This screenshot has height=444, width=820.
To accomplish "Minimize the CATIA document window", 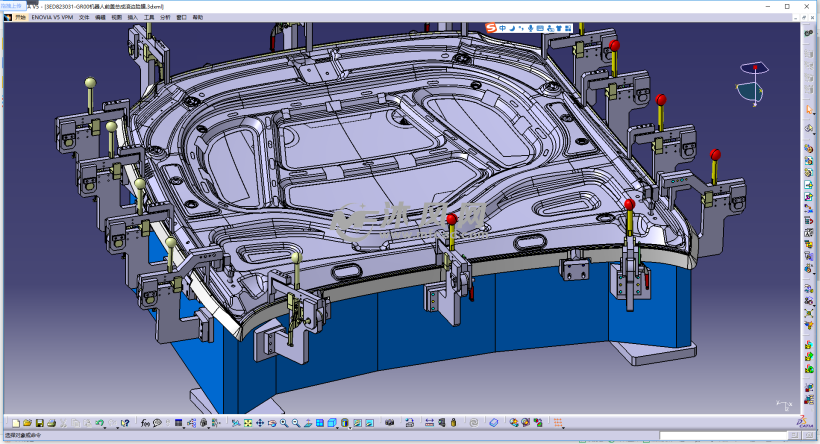I will click(795, 17).
